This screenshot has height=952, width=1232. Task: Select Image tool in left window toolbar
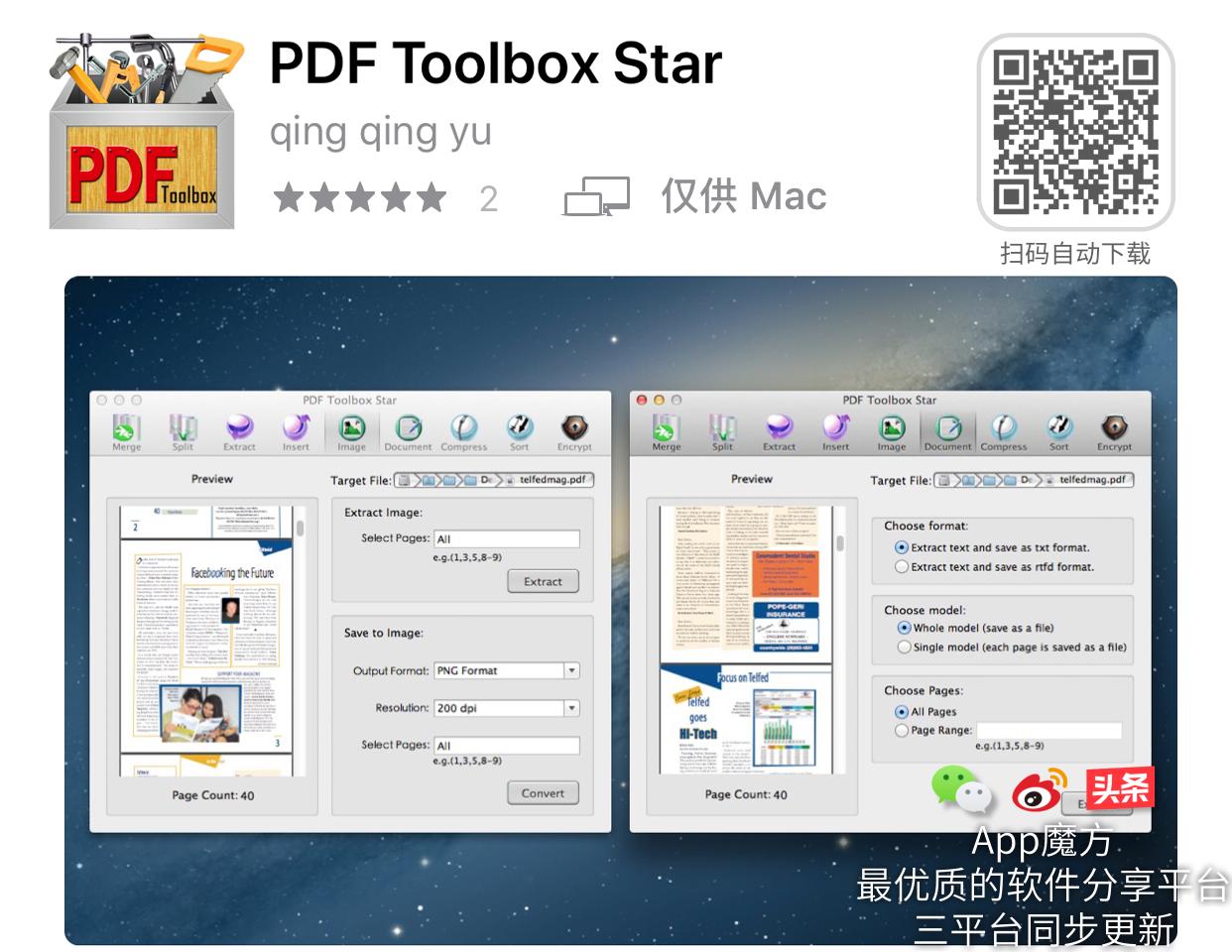pos(352,432)
